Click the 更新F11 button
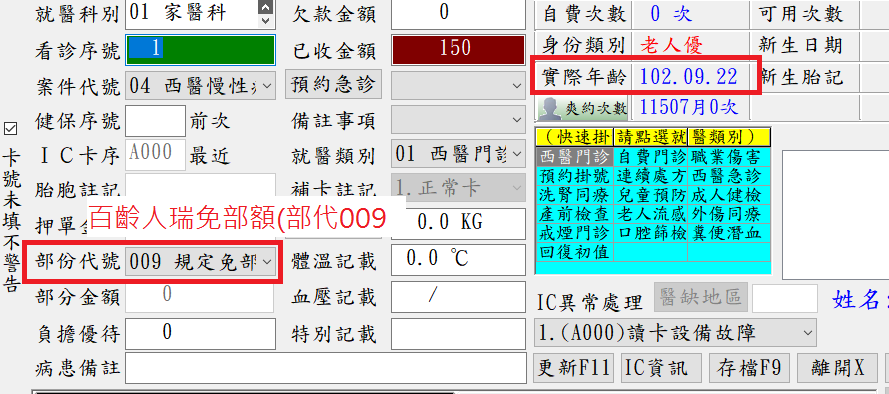The height and width of the screenshot is (394, 889). coord(574,368)
